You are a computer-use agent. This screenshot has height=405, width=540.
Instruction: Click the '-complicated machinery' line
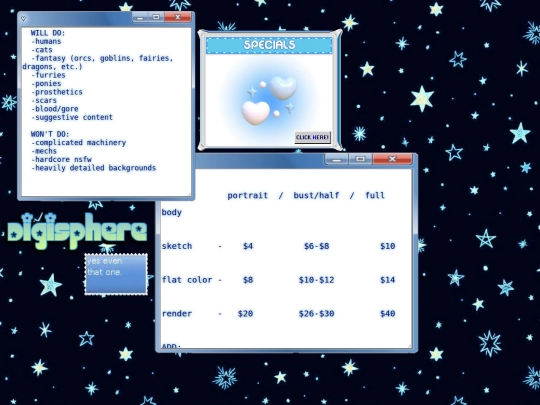(x=79, y=143)
